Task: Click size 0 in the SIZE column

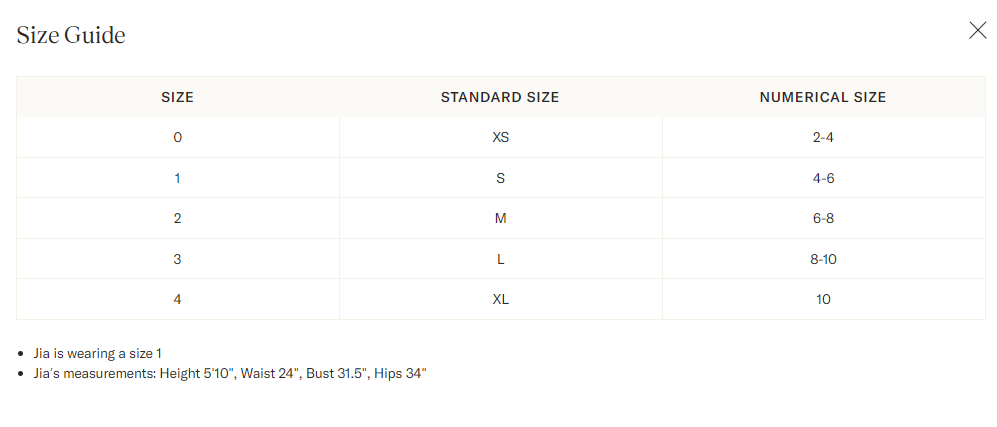Action: pyautogui.click(x=177, y=137)
